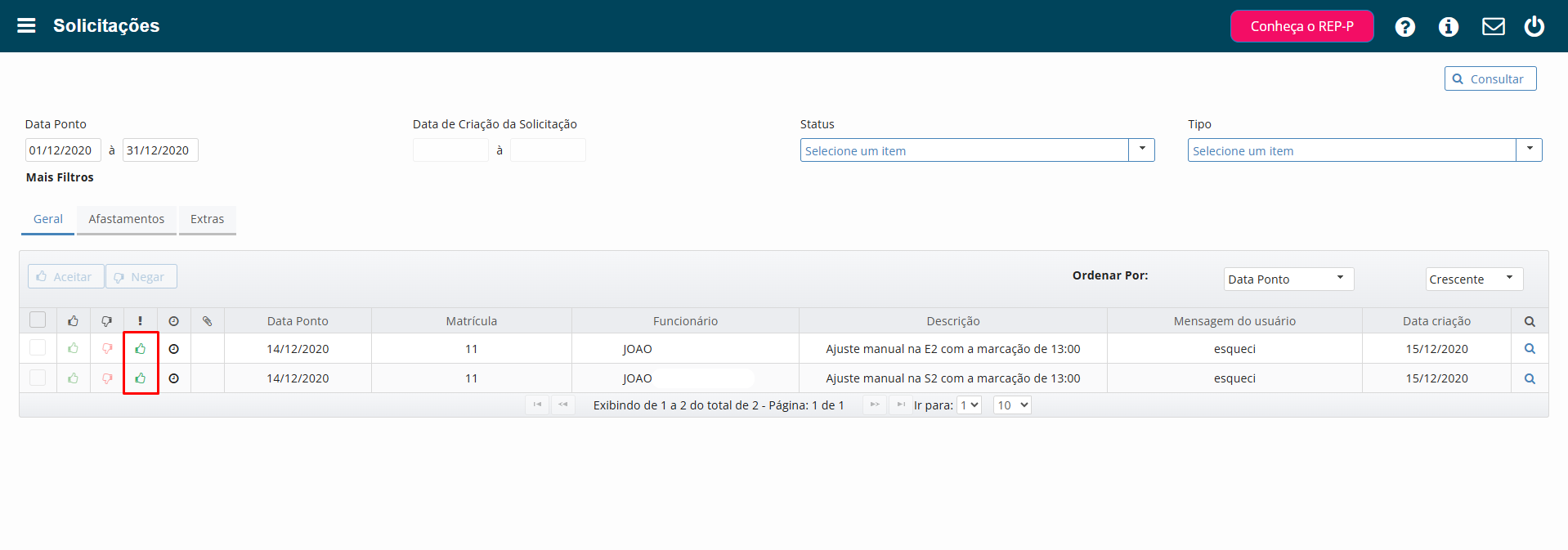Click the Negar button
Screen dimensions: 1568x550
click(141, 276)
